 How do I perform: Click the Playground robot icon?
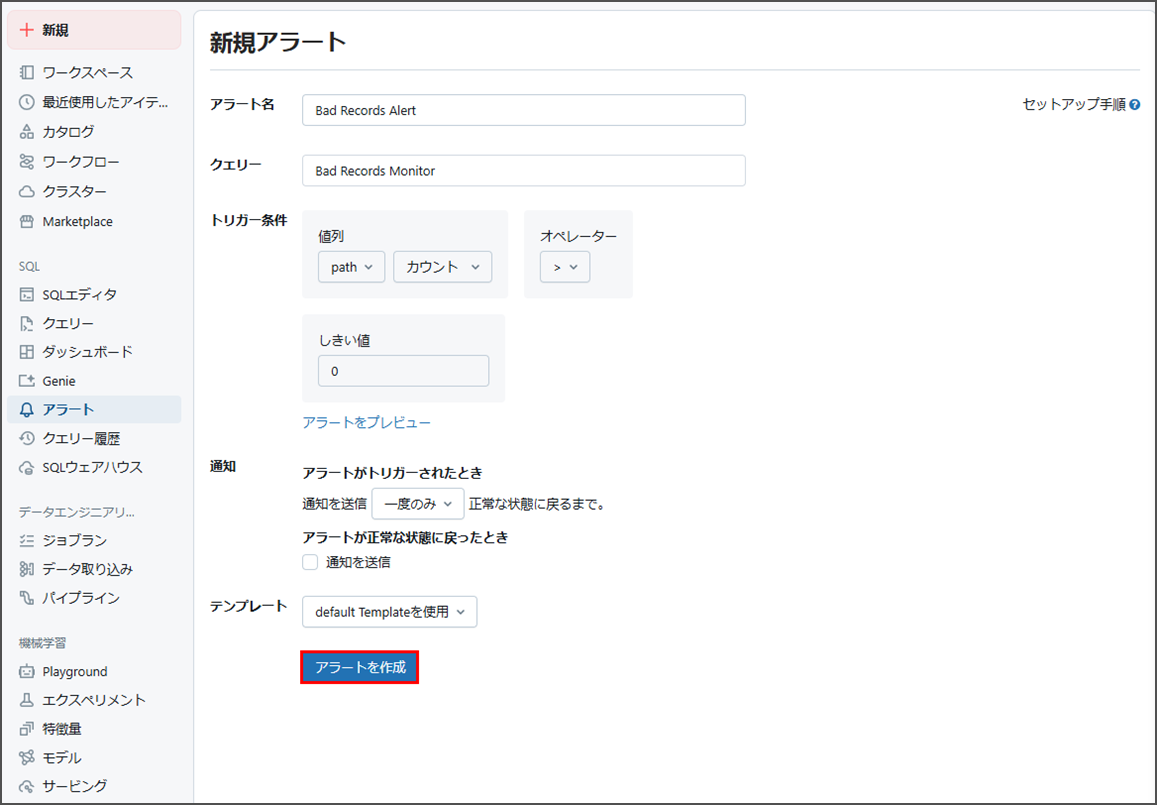27,672
